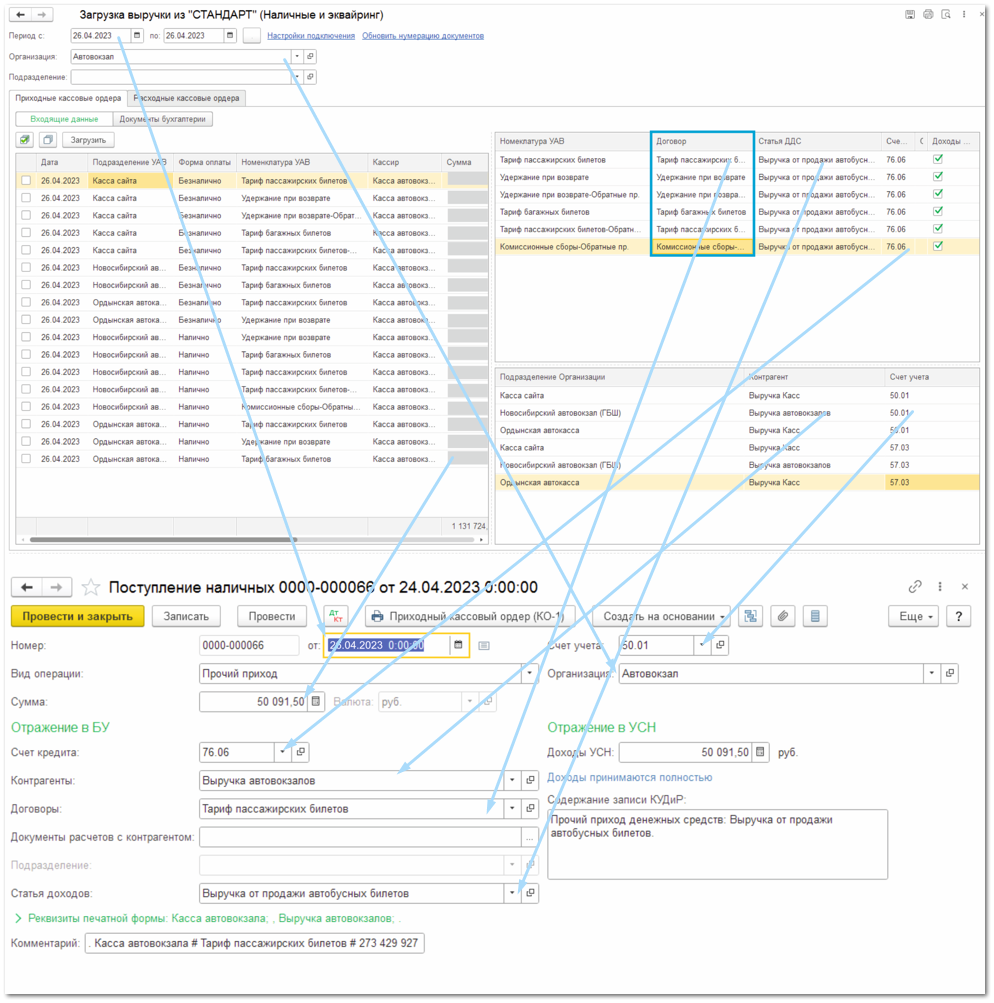Expand Реквизиты печатной формы section
Image resolution: width=994 pixels, height=1003 pixels.
18,917
